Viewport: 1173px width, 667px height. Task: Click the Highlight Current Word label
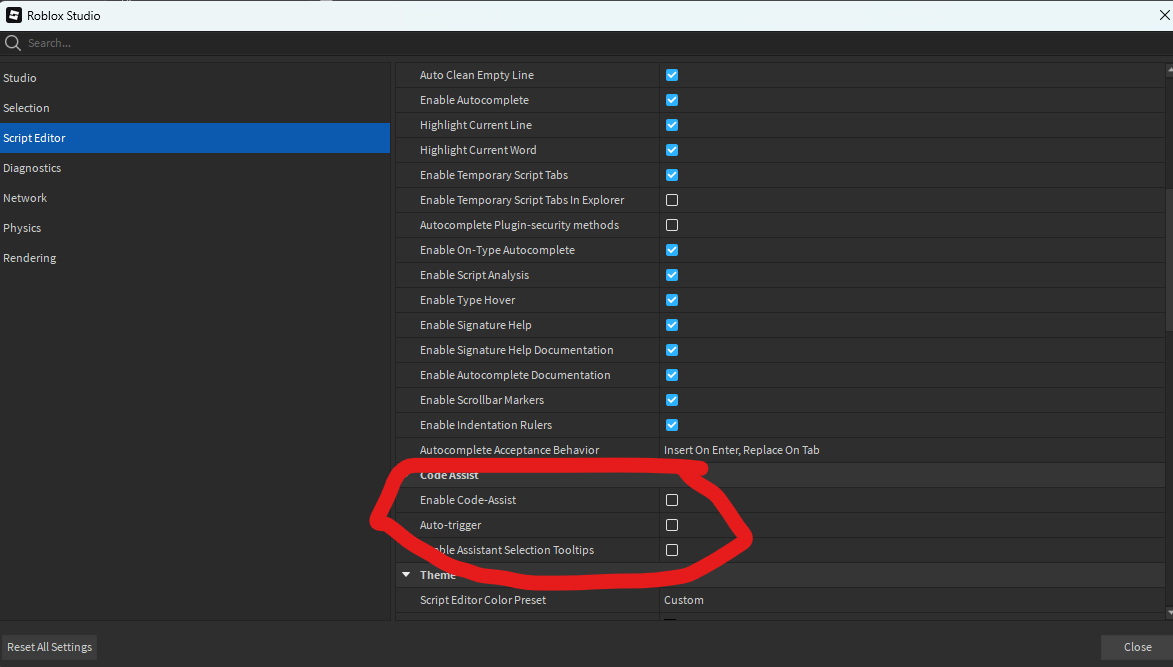click(x=478, y=150)
